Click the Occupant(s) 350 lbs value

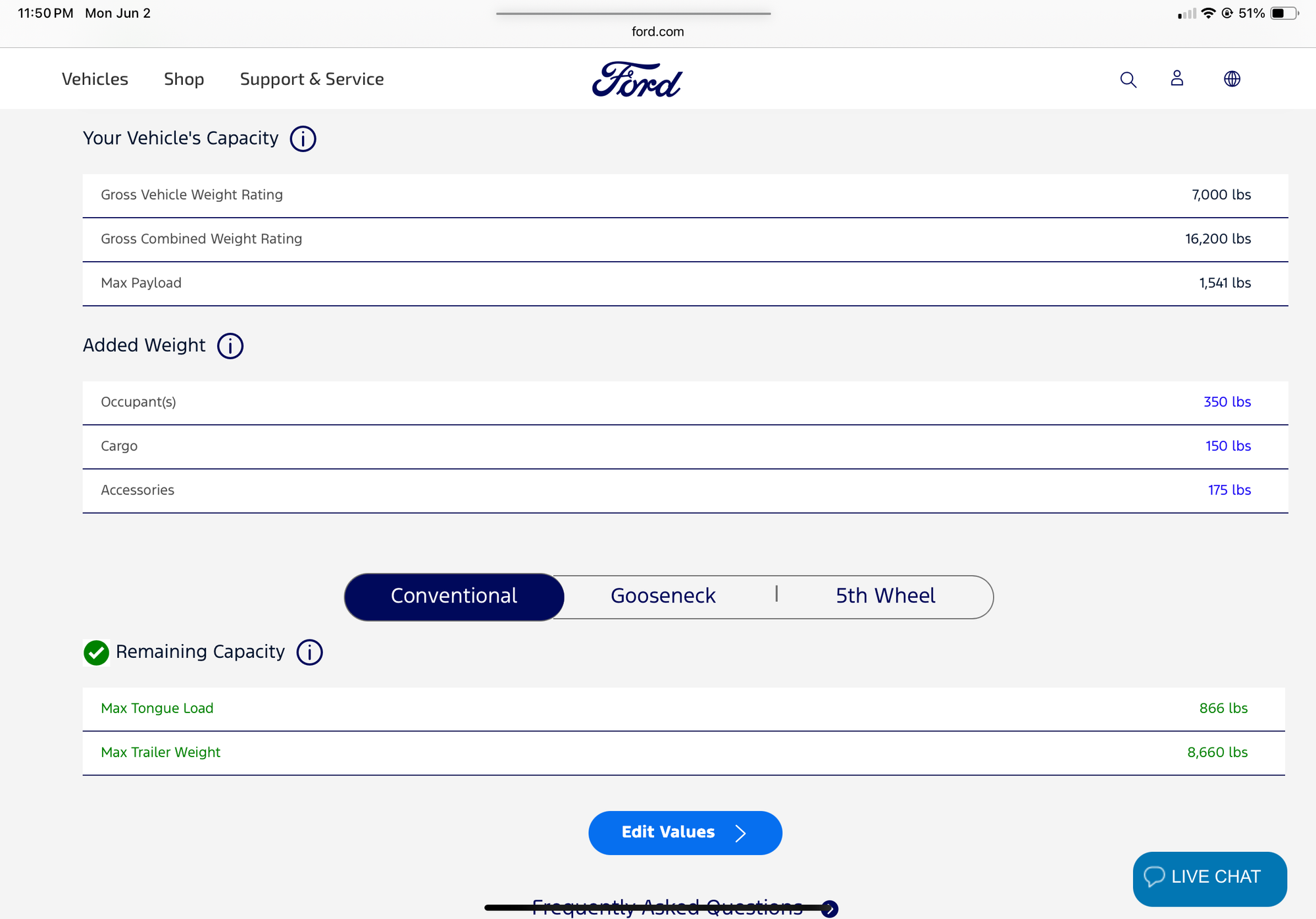pos(1227,402)
